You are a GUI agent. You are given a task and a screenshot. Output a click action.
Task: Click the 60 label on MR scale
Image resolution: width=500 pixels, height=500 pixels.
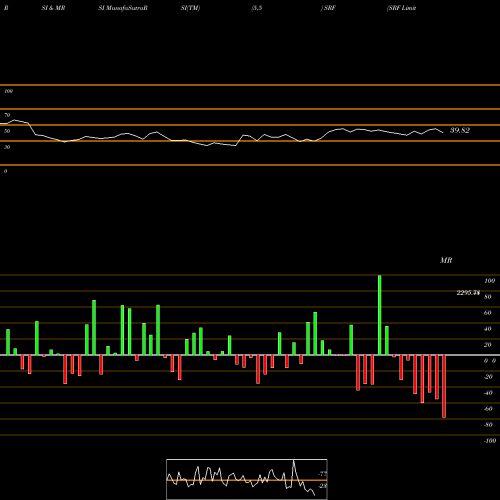488,313
